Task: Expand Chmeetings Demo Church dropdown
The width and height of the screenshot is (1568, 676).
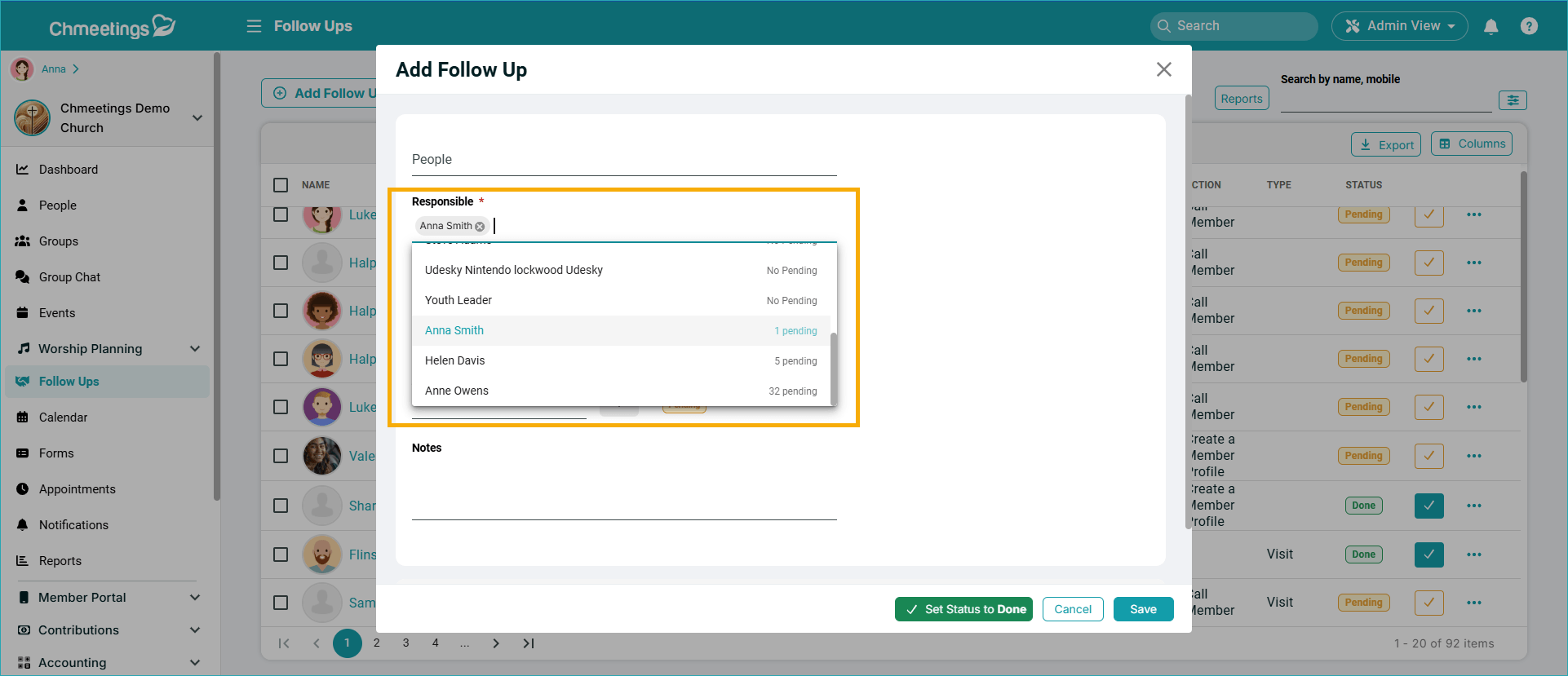Action: pyautogui.click(x=197, y=118)
